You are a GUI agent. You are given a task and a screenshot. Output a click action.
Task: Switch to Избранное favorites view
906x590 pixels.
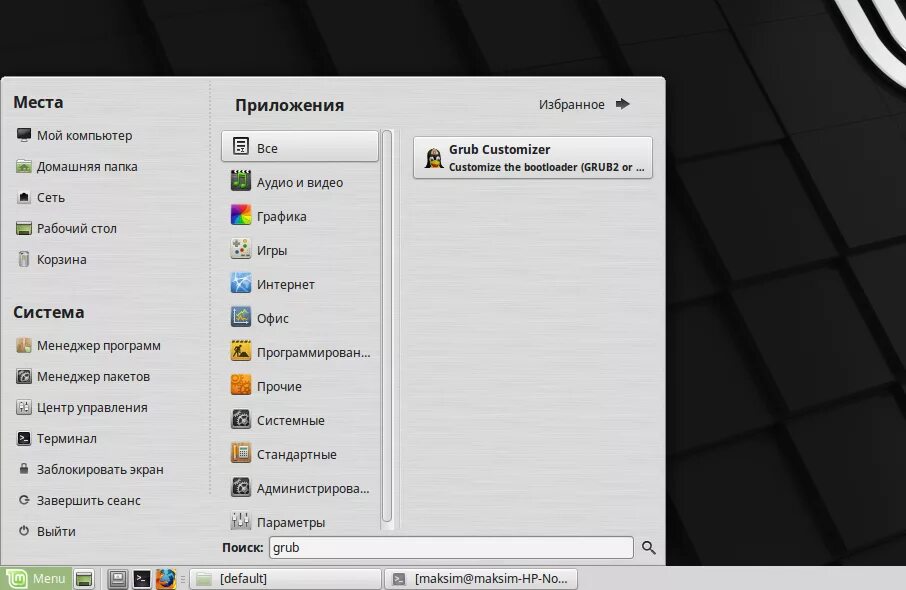(584, 105)
